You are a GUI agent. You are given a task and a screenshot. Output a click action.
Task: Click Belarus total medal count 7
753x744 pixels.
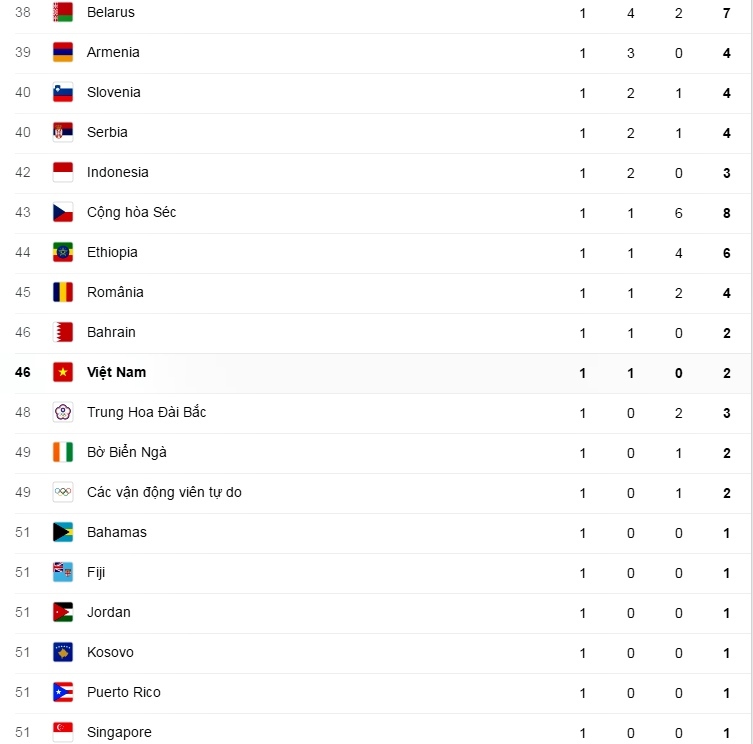pyautogui.click(x=727, y=12)
